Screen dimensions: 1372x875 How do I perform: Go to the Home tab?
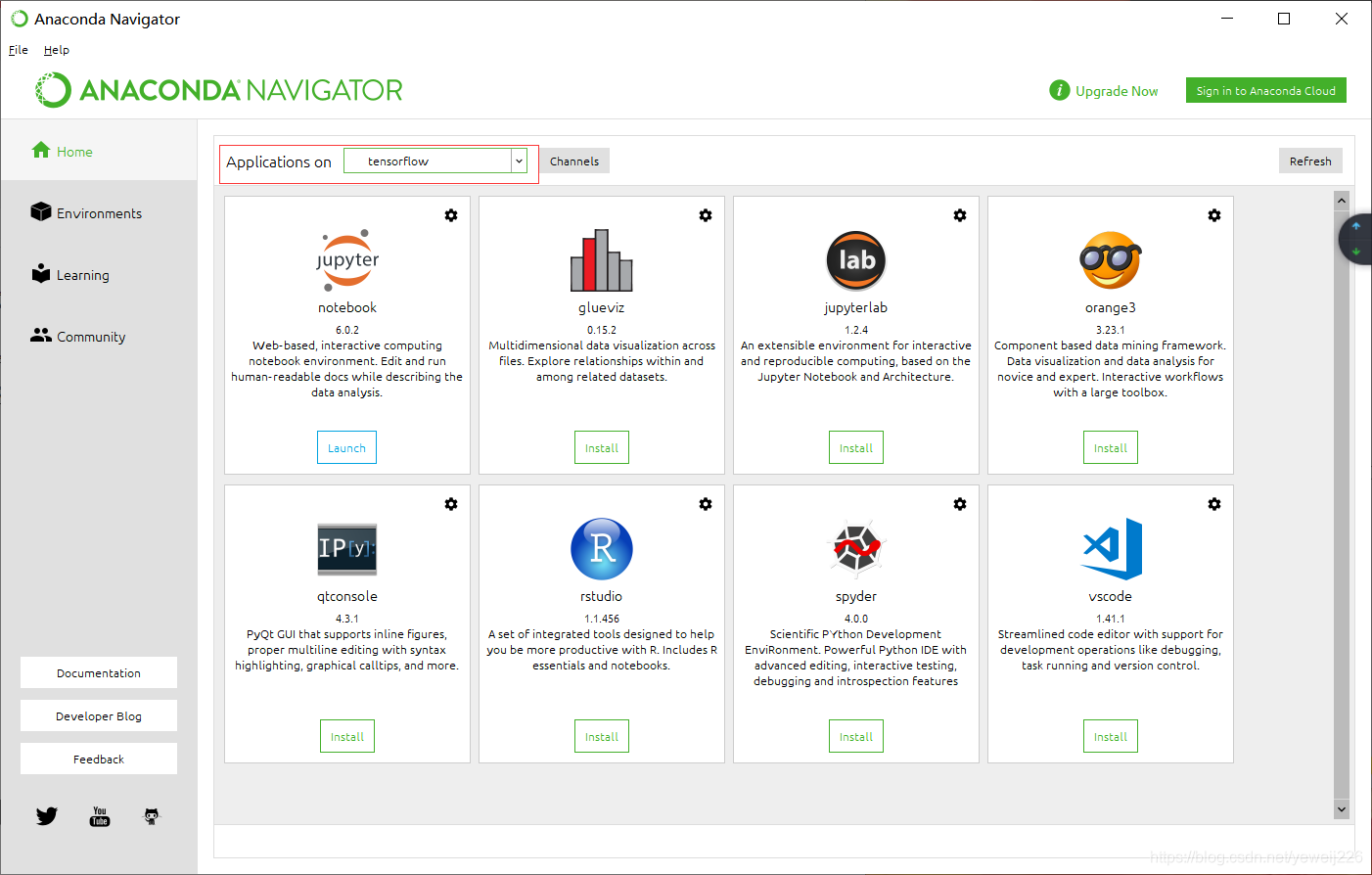click(99, 151)
